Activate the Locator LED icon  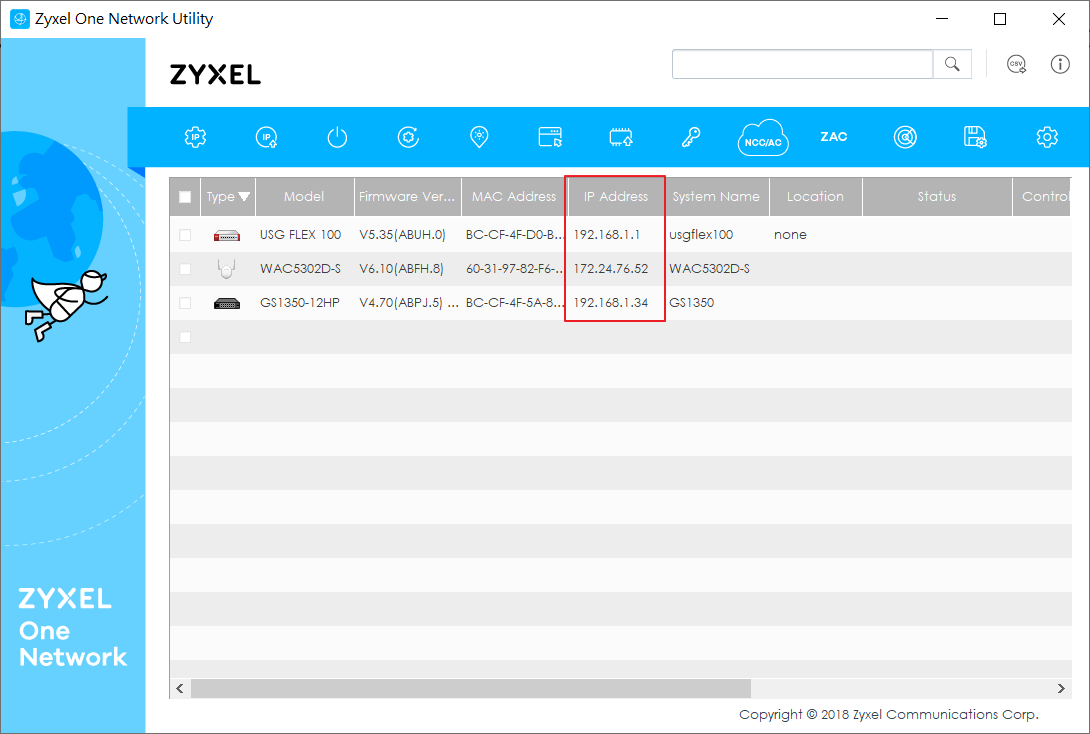[x=479, y=137]
